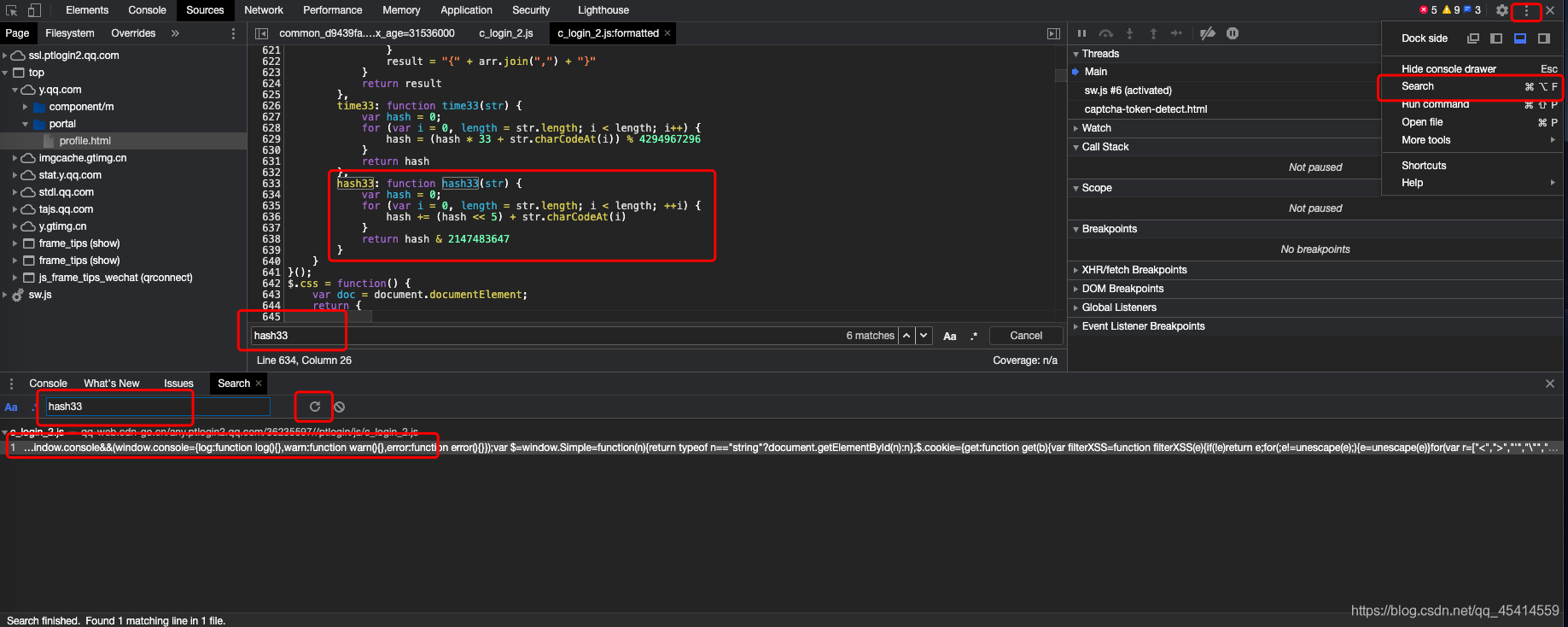
Task: Open profile.html in file tree
Action: coord(85,141)
